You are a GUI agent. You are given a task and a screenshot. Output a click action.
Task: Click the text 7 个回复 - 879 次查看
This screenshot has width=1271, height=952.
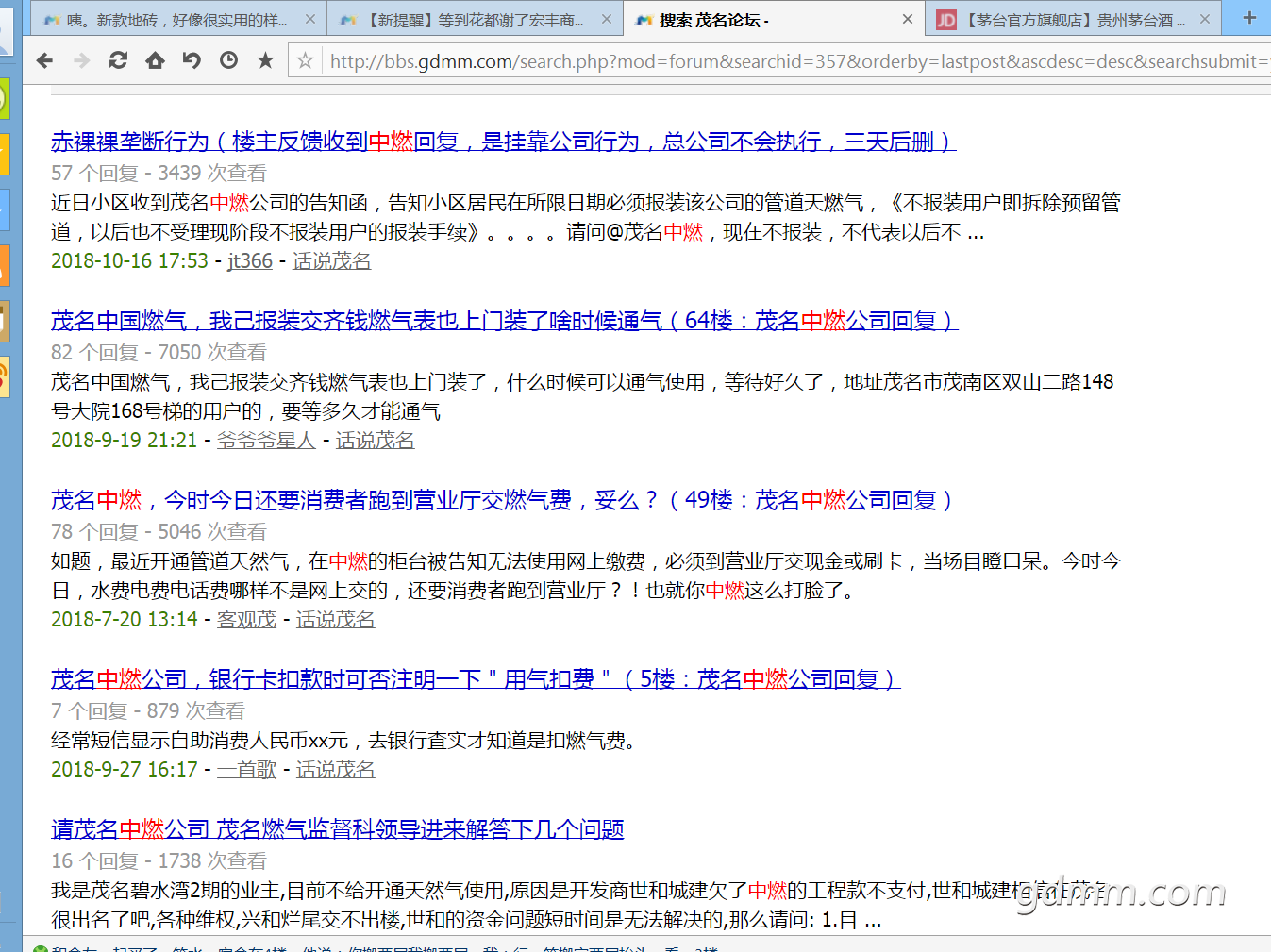pos(148,711)
